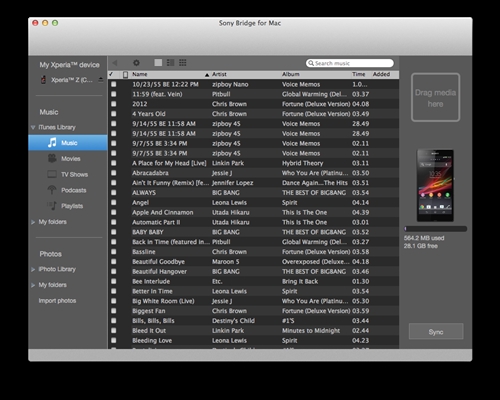
Task: Click the magnifier icon in search field
Action: (x=311, y=63)
